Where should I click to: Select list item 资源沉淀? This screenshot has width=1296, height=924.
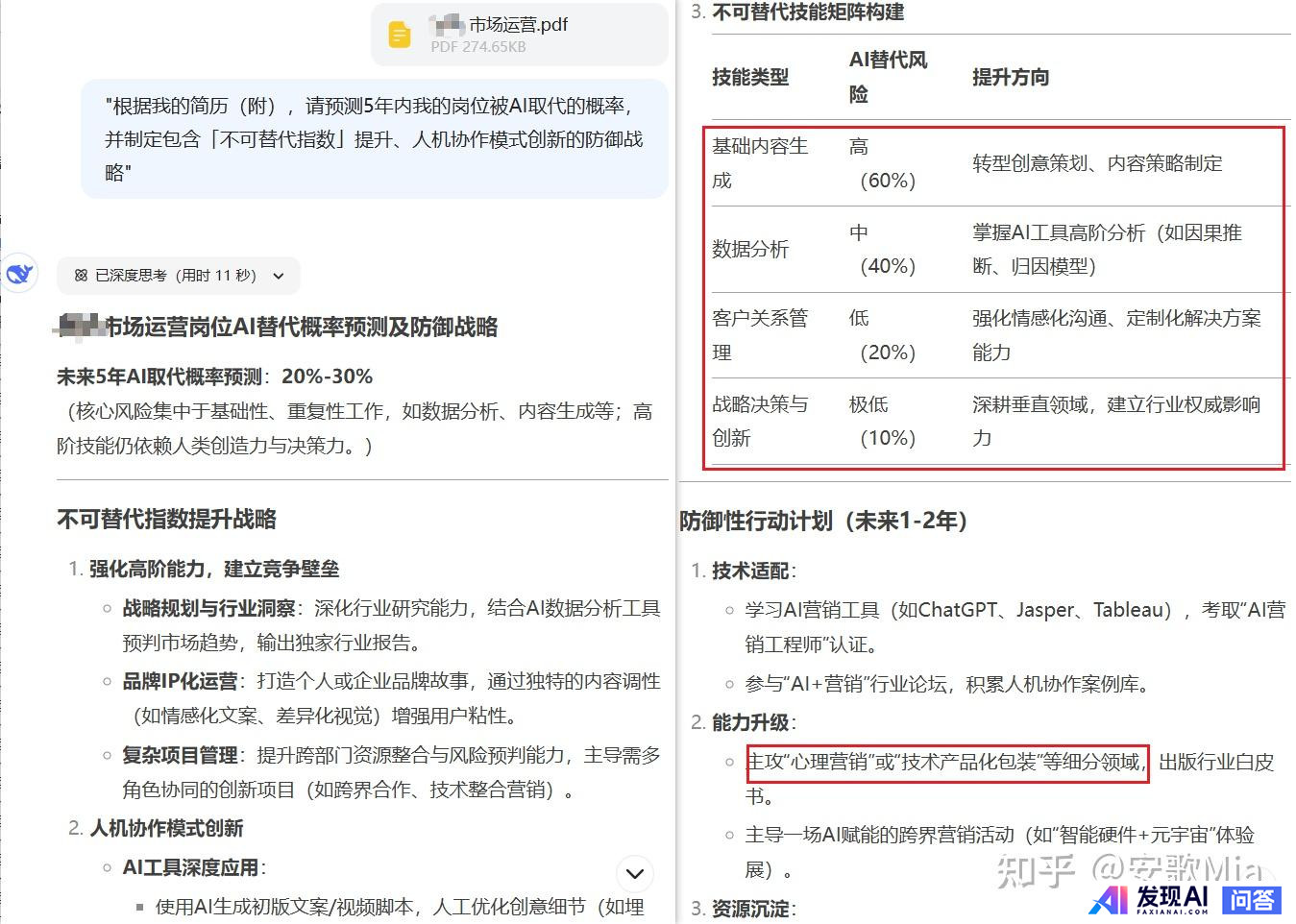[750, 909]
